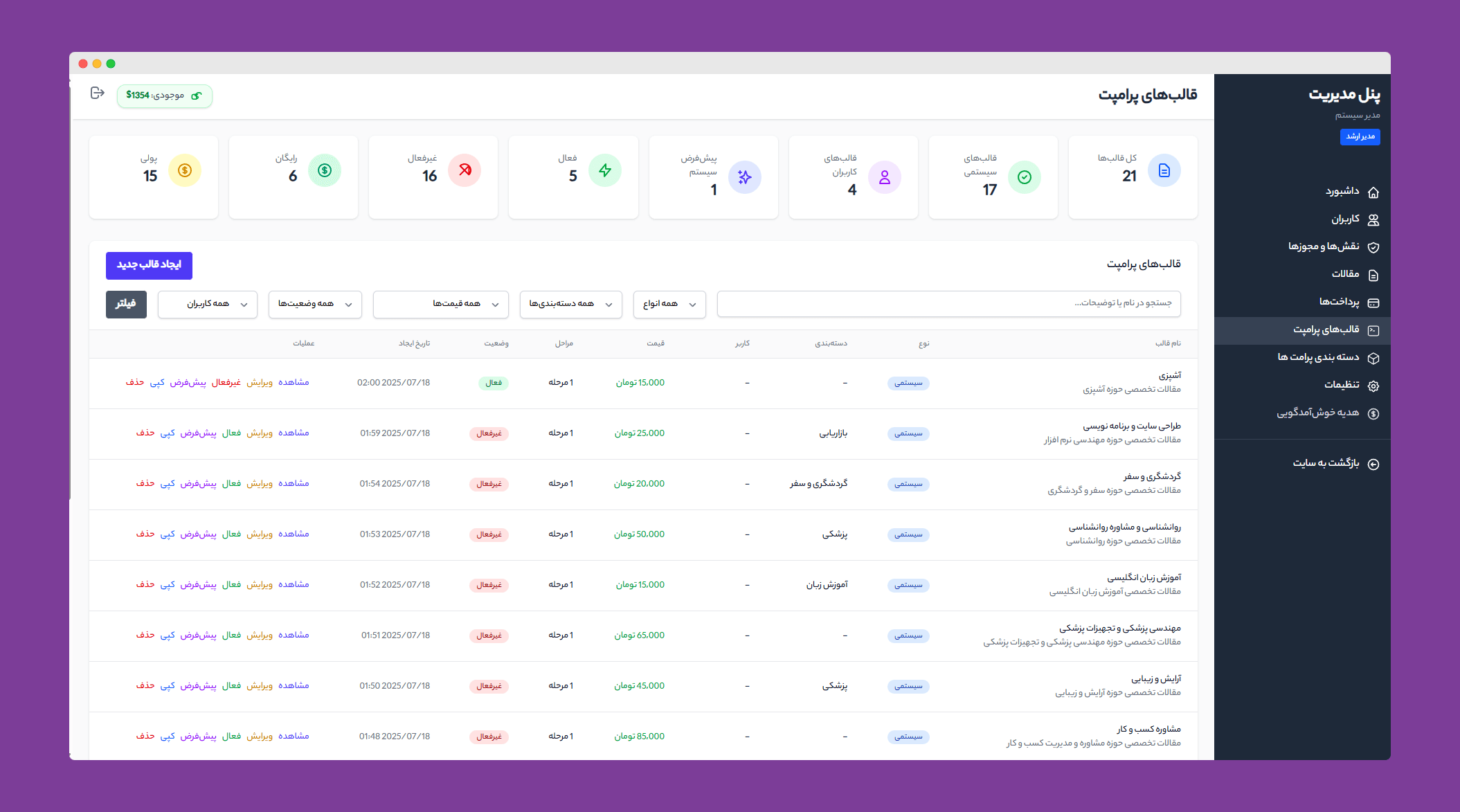This screenshot has width=1460, height=812.
Task: Click the template name search field
Action: [x=948, y=303]
